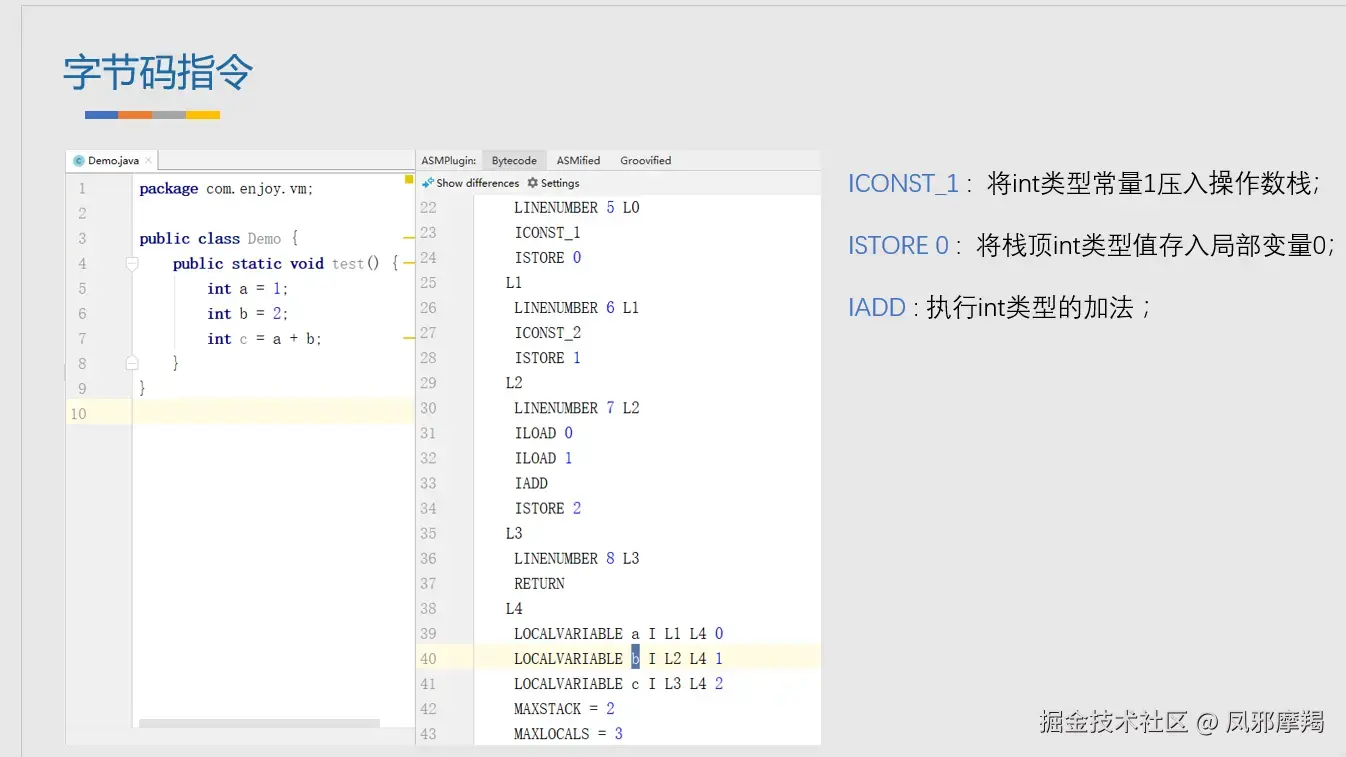1346x757 pixels.
Task: Click L4 label on bytecode line 38
Action: pos(514,608)
